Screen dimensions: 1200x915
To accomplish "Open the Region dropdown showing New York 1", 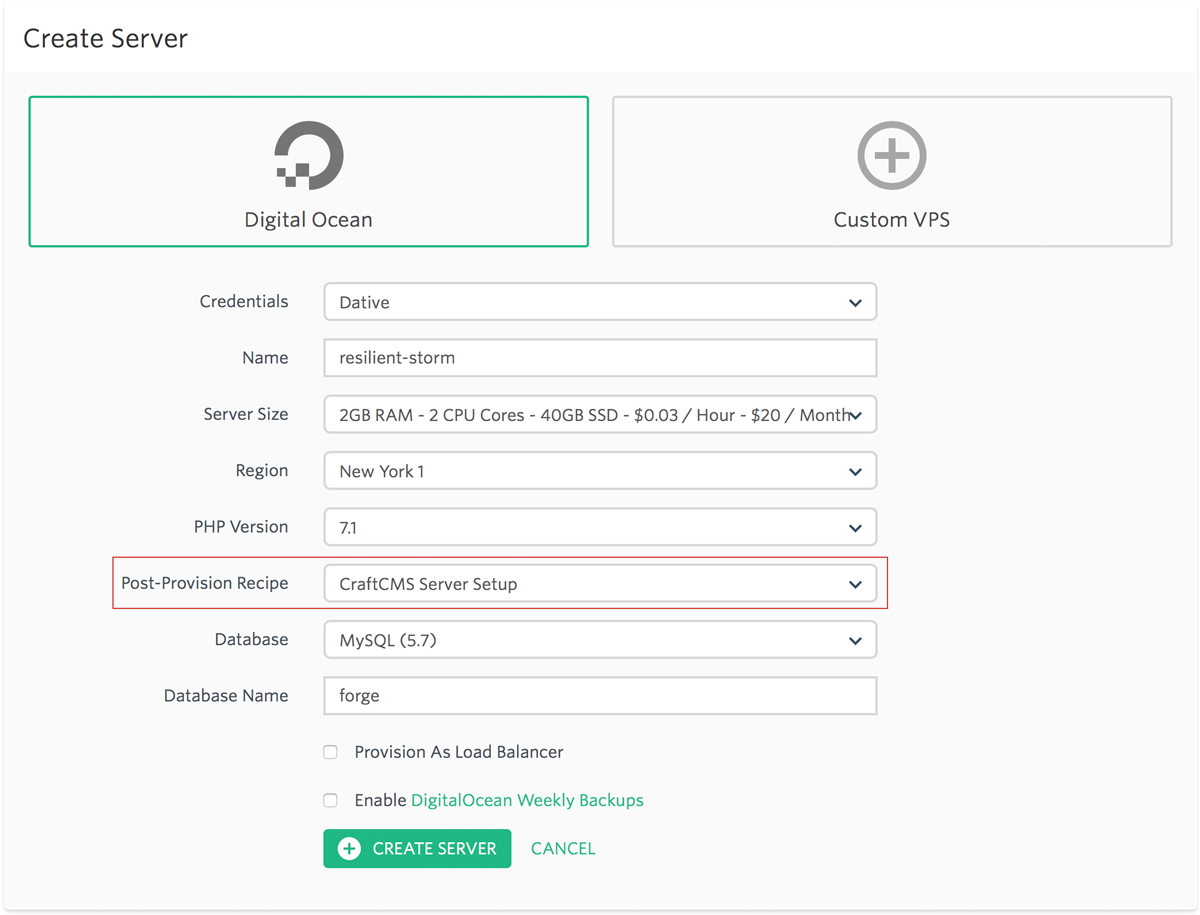I will click(x=600, y=471).
